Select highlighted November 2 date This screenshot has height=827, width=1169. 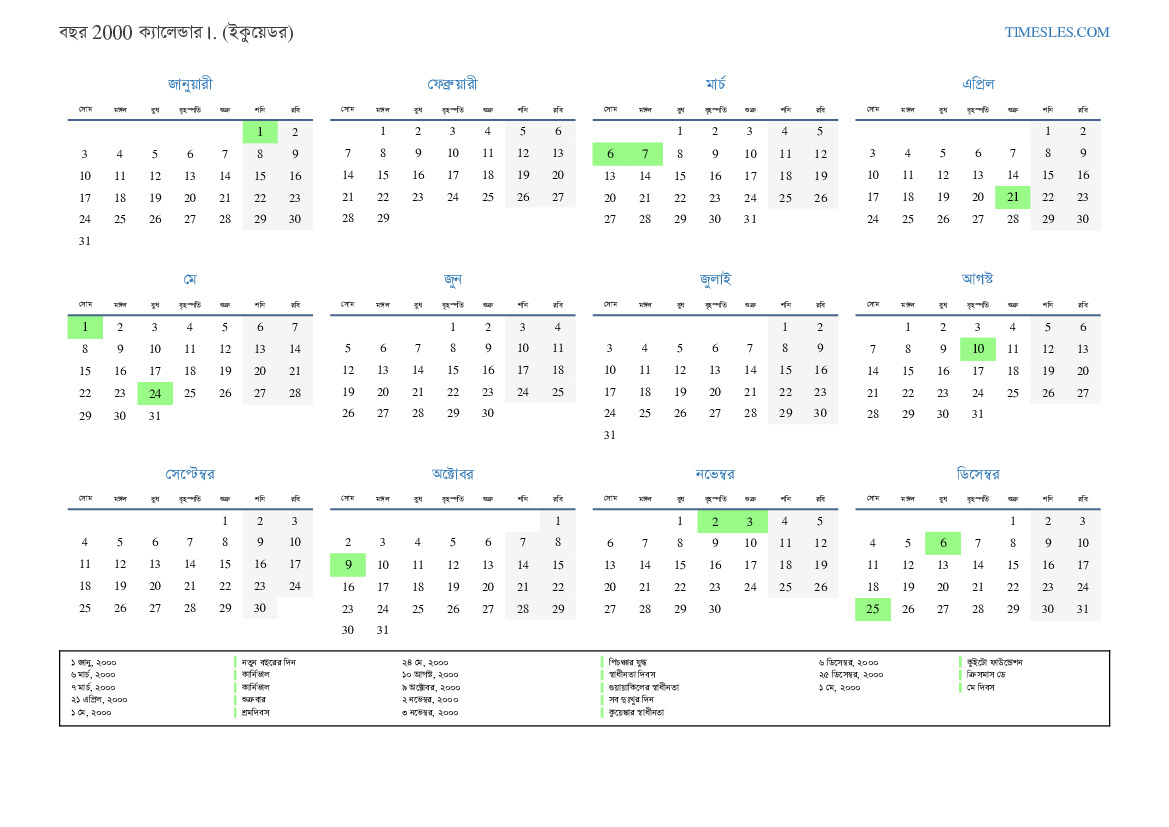coord(715,521)
